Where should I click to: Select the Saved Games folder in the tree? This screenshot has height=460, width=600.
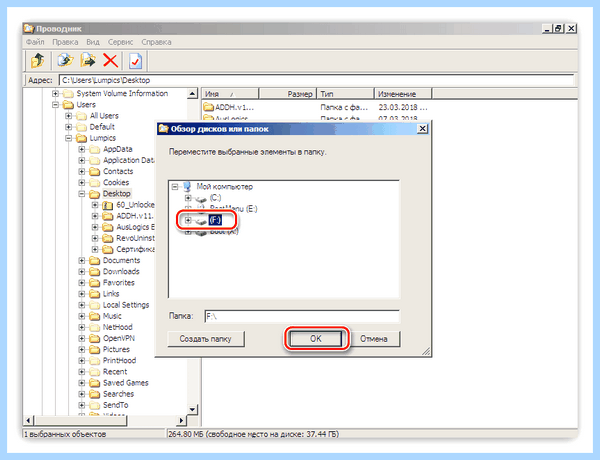126,383
